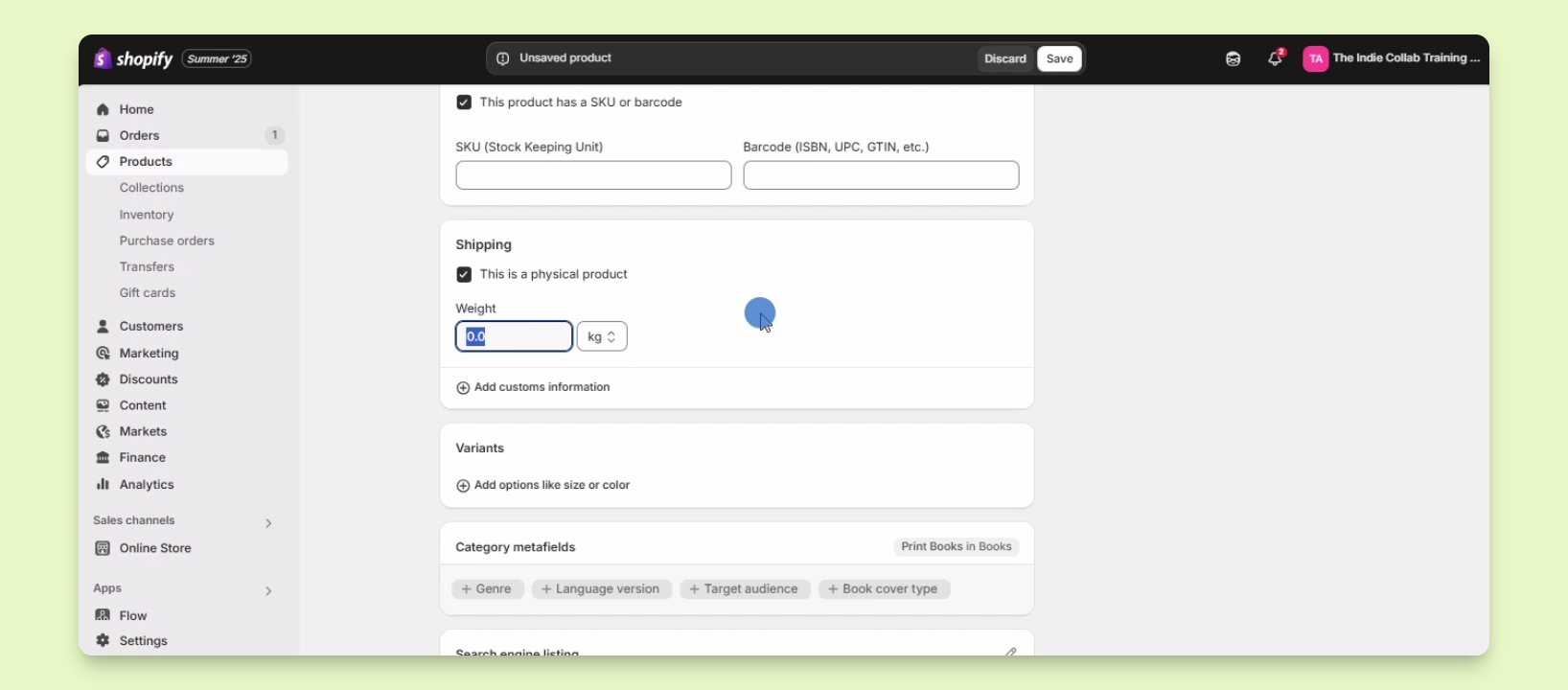Expand the Sales channels chevron
This screenshot has width=1568, height=690.
[x=268, y=522]
